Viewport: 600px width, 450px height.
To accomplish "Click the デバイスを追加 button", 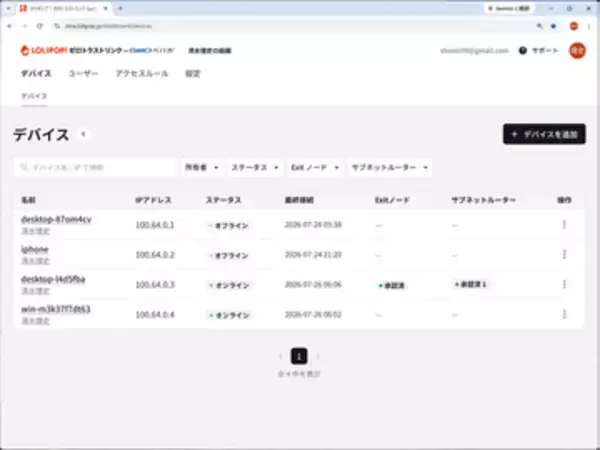I will pyautogui.click(x=544, y=134).
